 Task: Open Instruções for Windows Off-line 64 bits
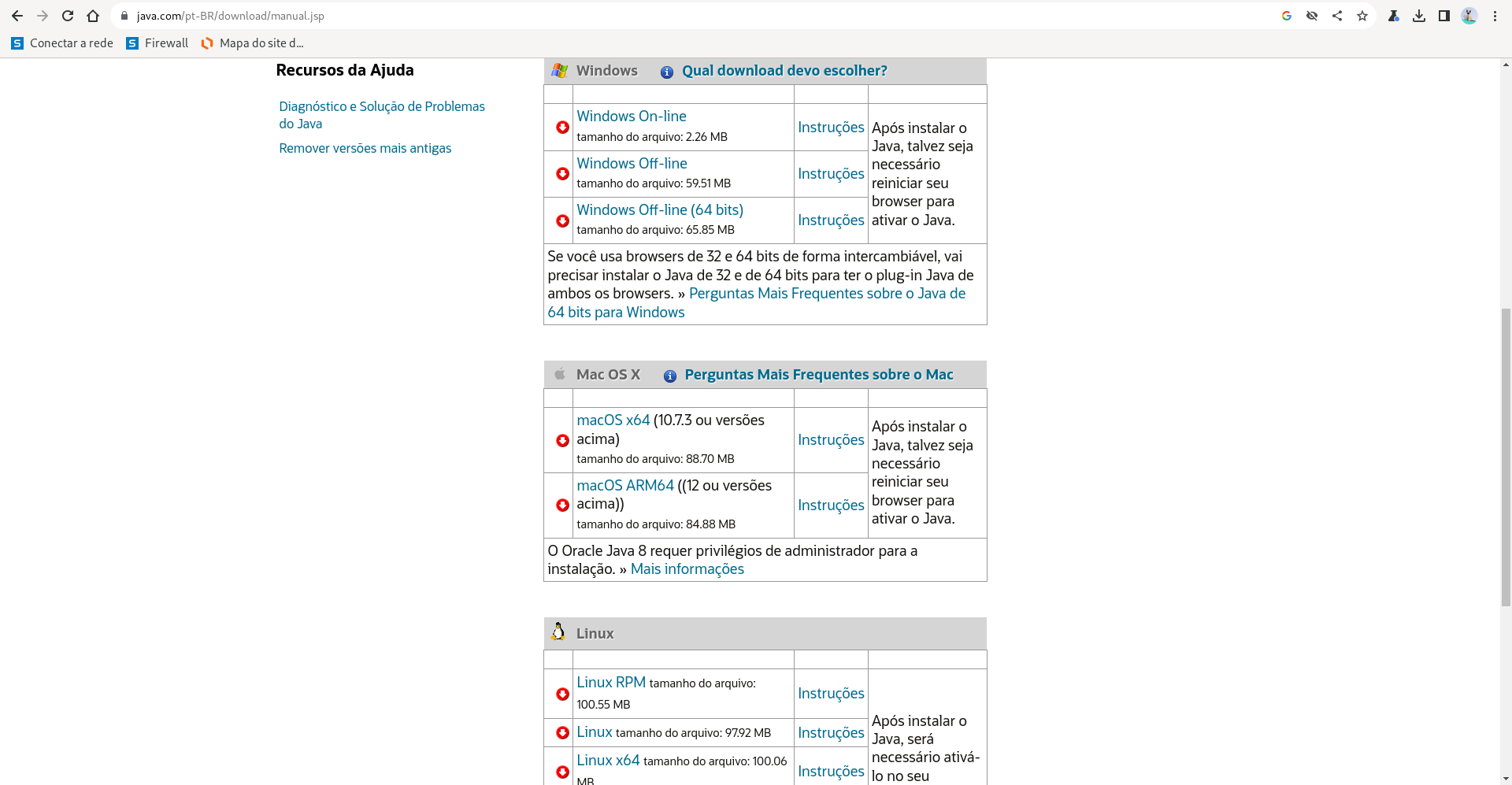[831, 220]
